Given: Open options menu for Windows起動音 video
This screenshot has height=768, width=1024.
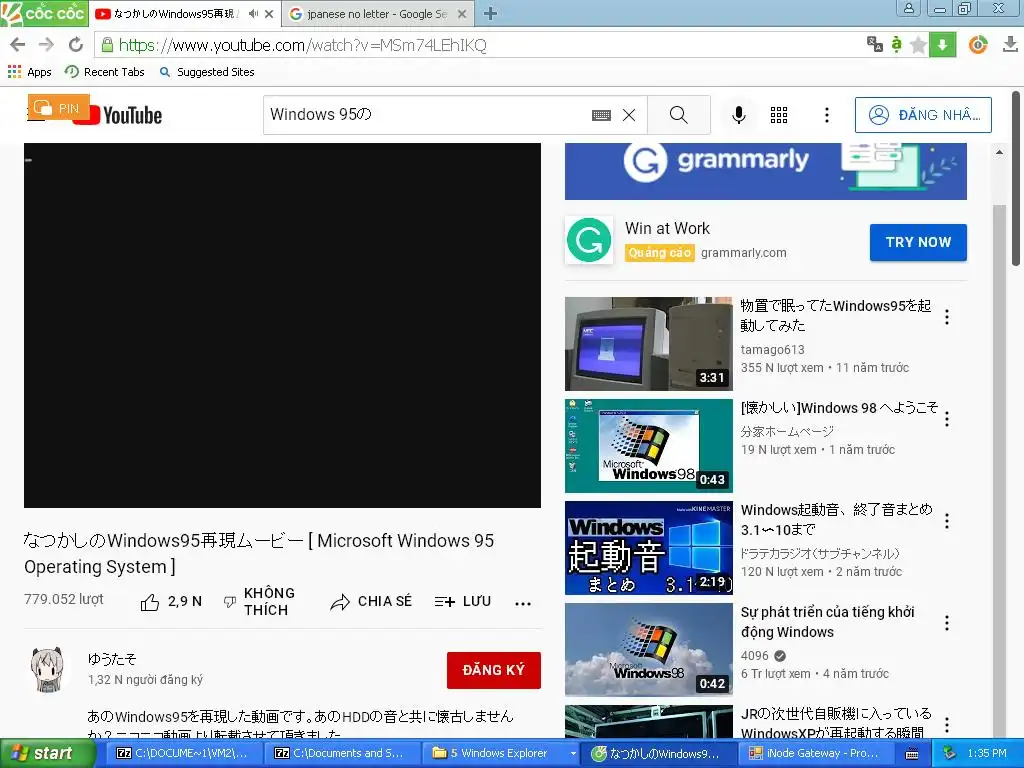Looking at the screenshot, I should tap(946, 521).
